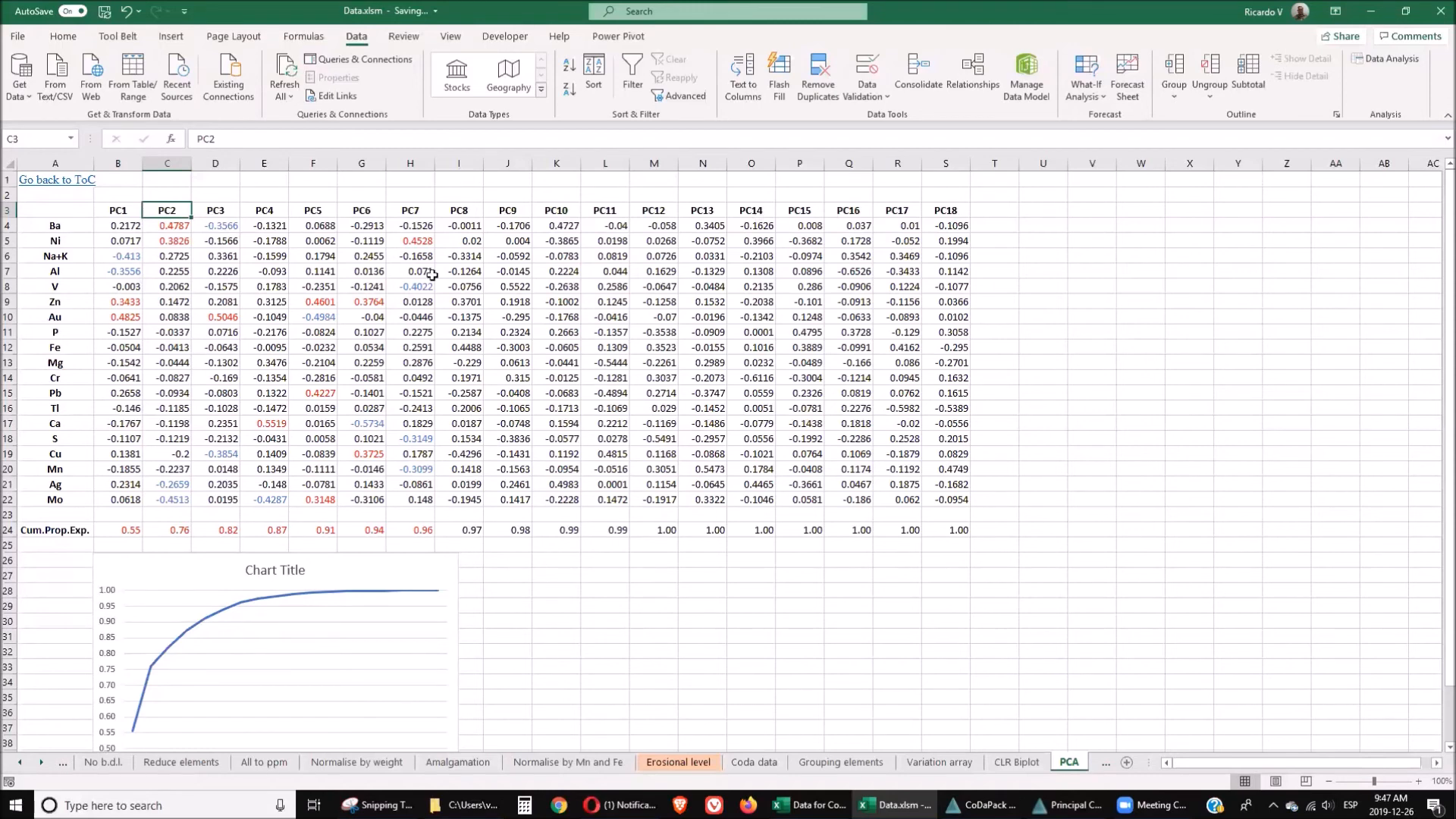The width and height of the screenshot is (1456, 819).
Task: Click Remove Duplicates
Action: 817,77
